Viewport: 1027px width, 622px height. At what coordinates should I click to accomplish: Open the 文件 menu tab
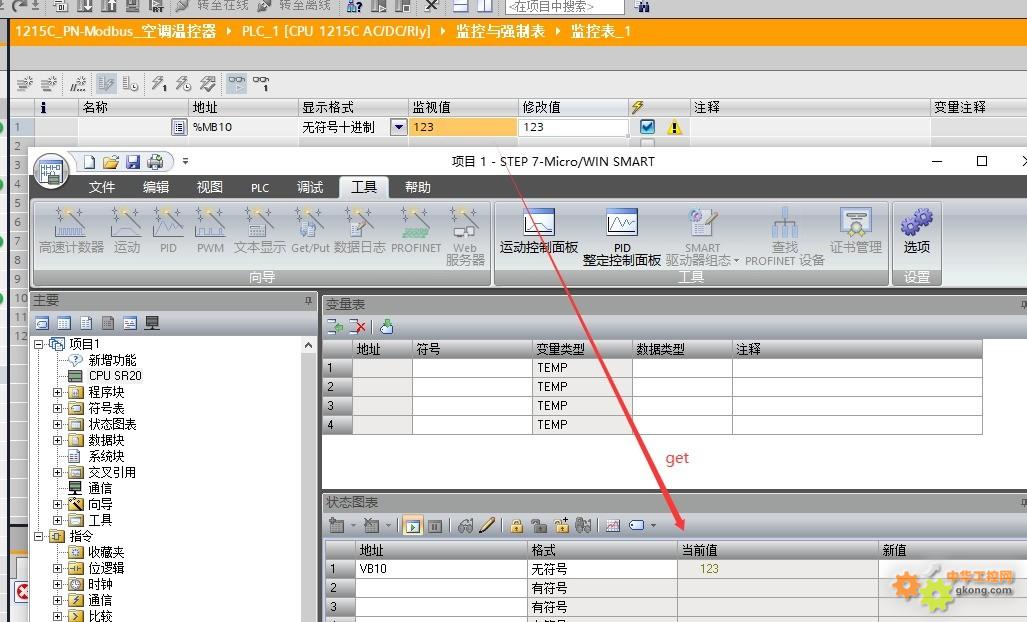tap(102, 187)
